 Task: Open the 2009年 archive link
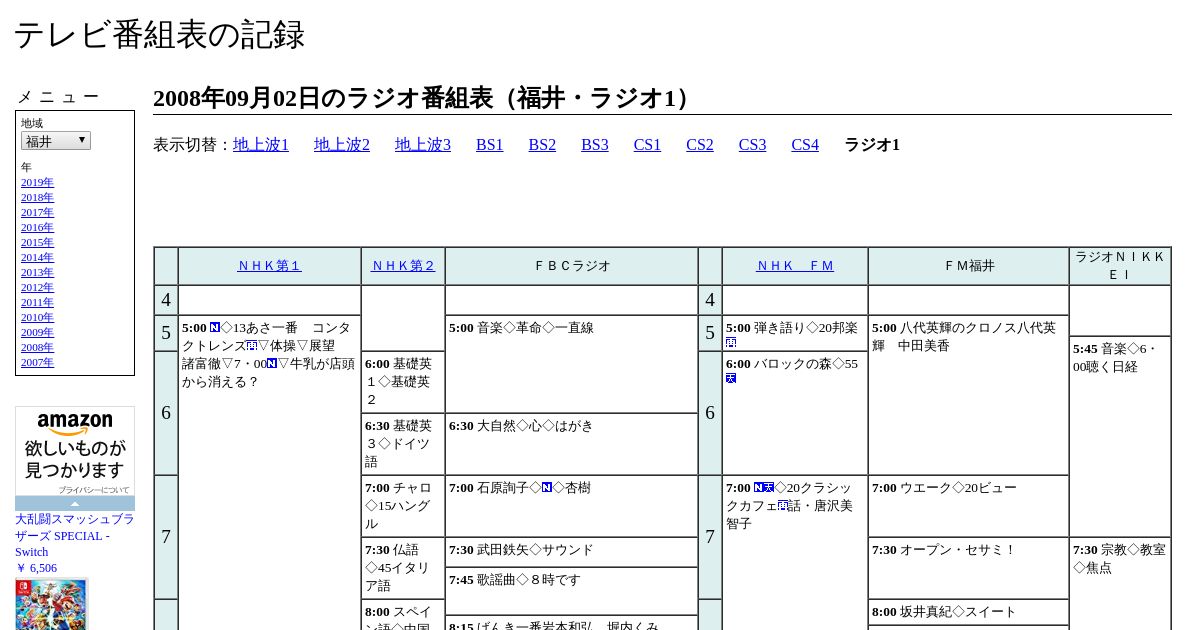[37, 333]
